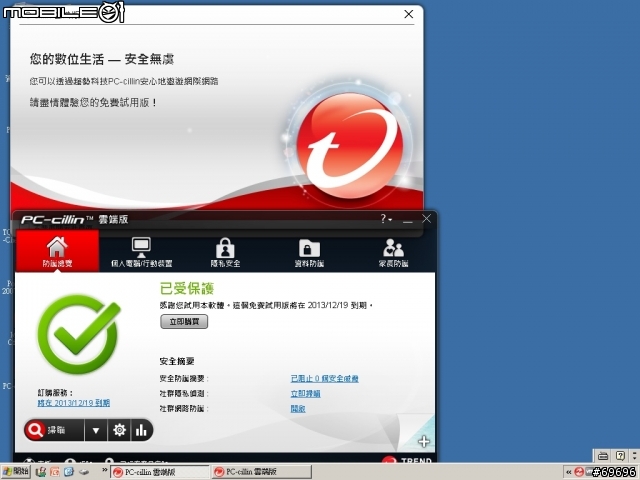Launch the orange quick launch icon

pyautogui.click(x=55, y=472)
